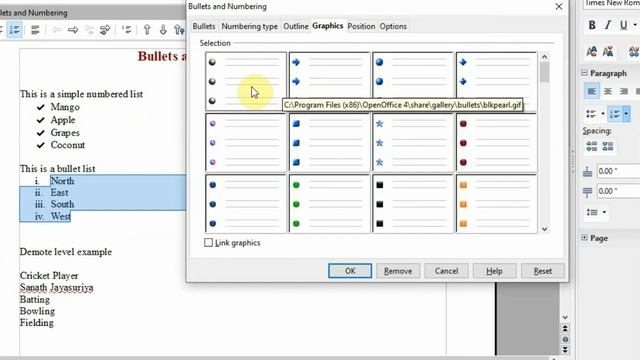Go to the Outline tab
Screen dimensions: 640x360
click(x=296, y=26)
